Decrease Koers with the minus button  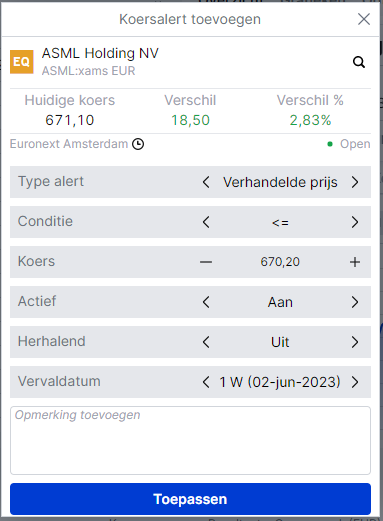pos(206,262)
